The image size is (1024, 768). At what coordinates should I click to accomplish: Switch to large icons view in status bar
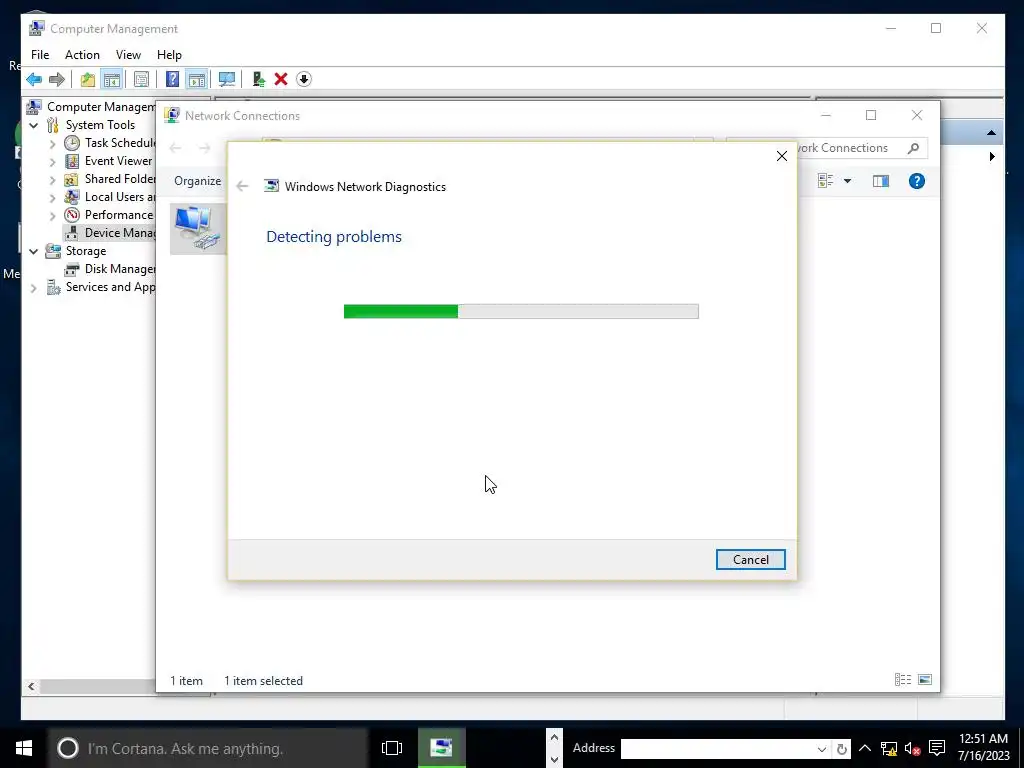(x=925, y=680)
